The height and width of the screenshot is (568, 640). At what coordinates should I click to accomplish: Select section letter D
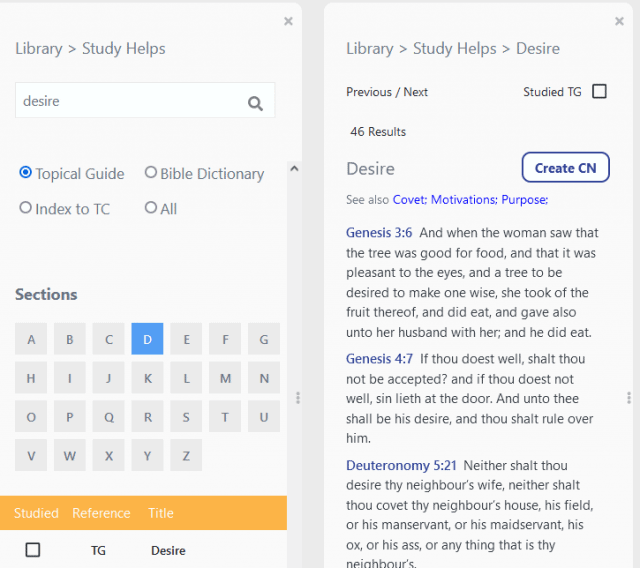point(147,339)
